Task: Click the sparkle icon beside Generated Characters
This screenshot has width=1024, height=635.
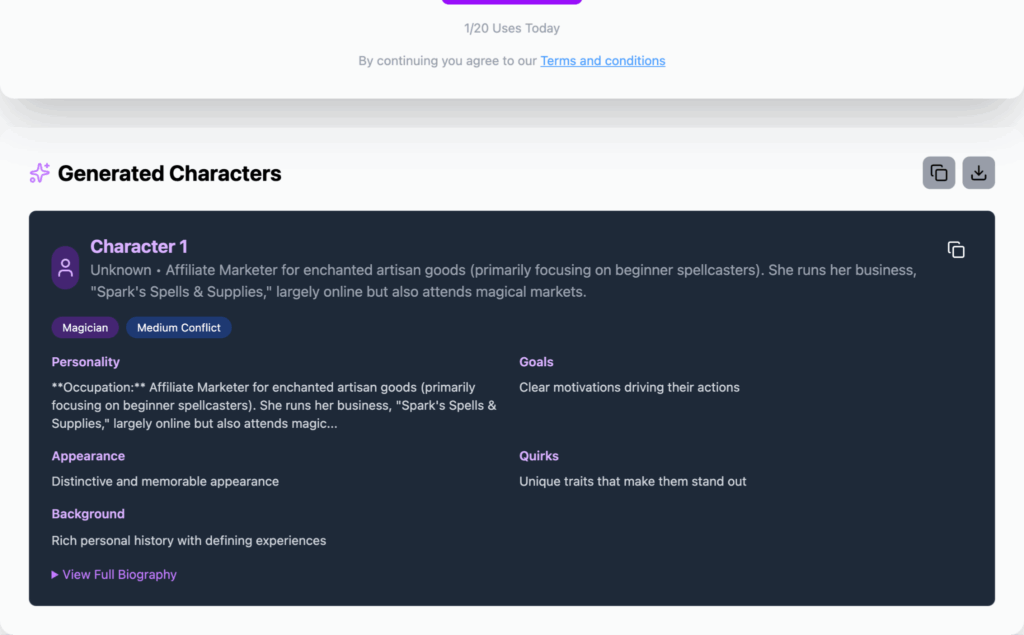Action: point(40,173)
